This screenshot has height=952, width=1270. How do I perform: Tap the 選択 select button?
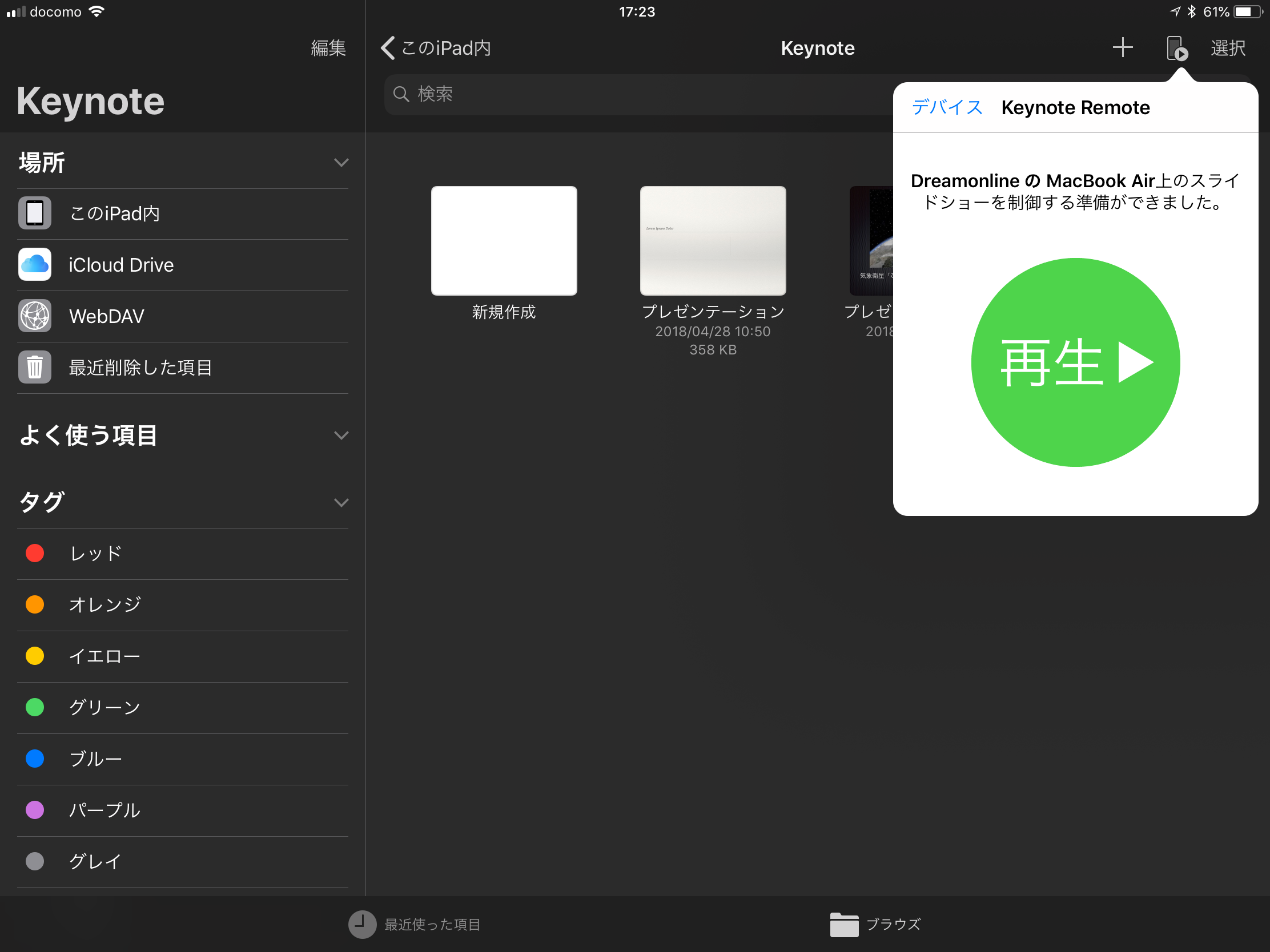[x=1228, y=48]
